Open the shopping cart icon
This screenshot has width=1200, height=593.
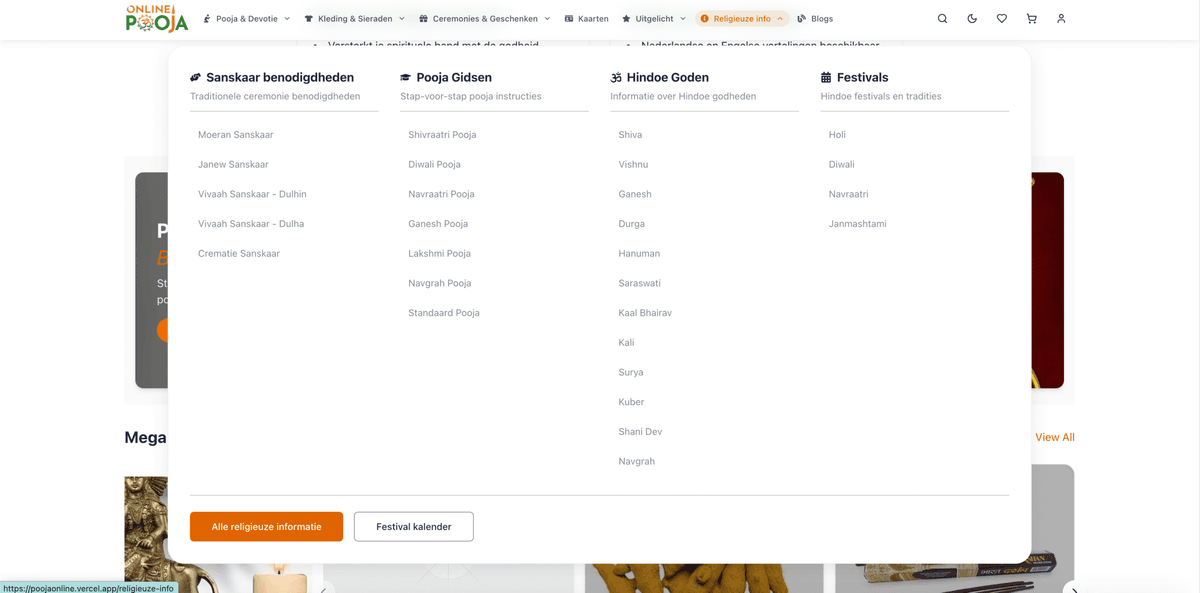[1031, 19]
